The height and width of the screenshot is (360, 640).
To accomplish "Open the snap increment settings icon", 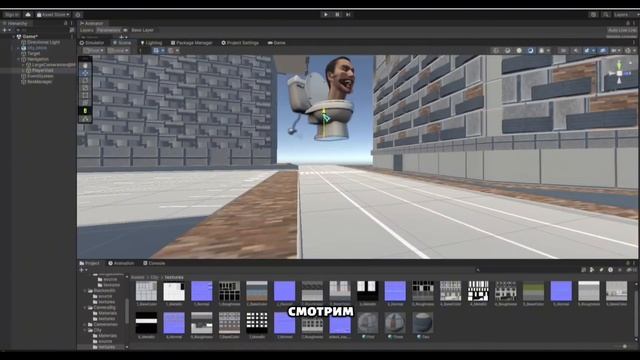I will click(x=171, y=51).
